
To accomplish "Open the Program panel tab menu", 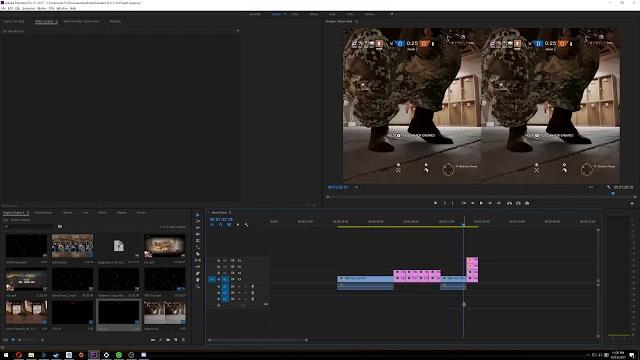I will pos(356,21).
